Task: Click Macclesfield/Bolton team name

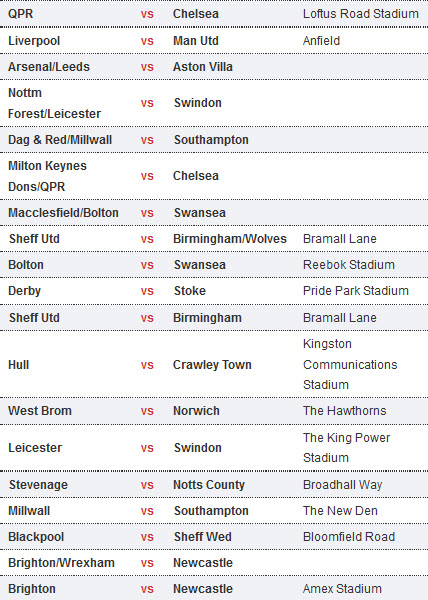Action: (63, 213)
